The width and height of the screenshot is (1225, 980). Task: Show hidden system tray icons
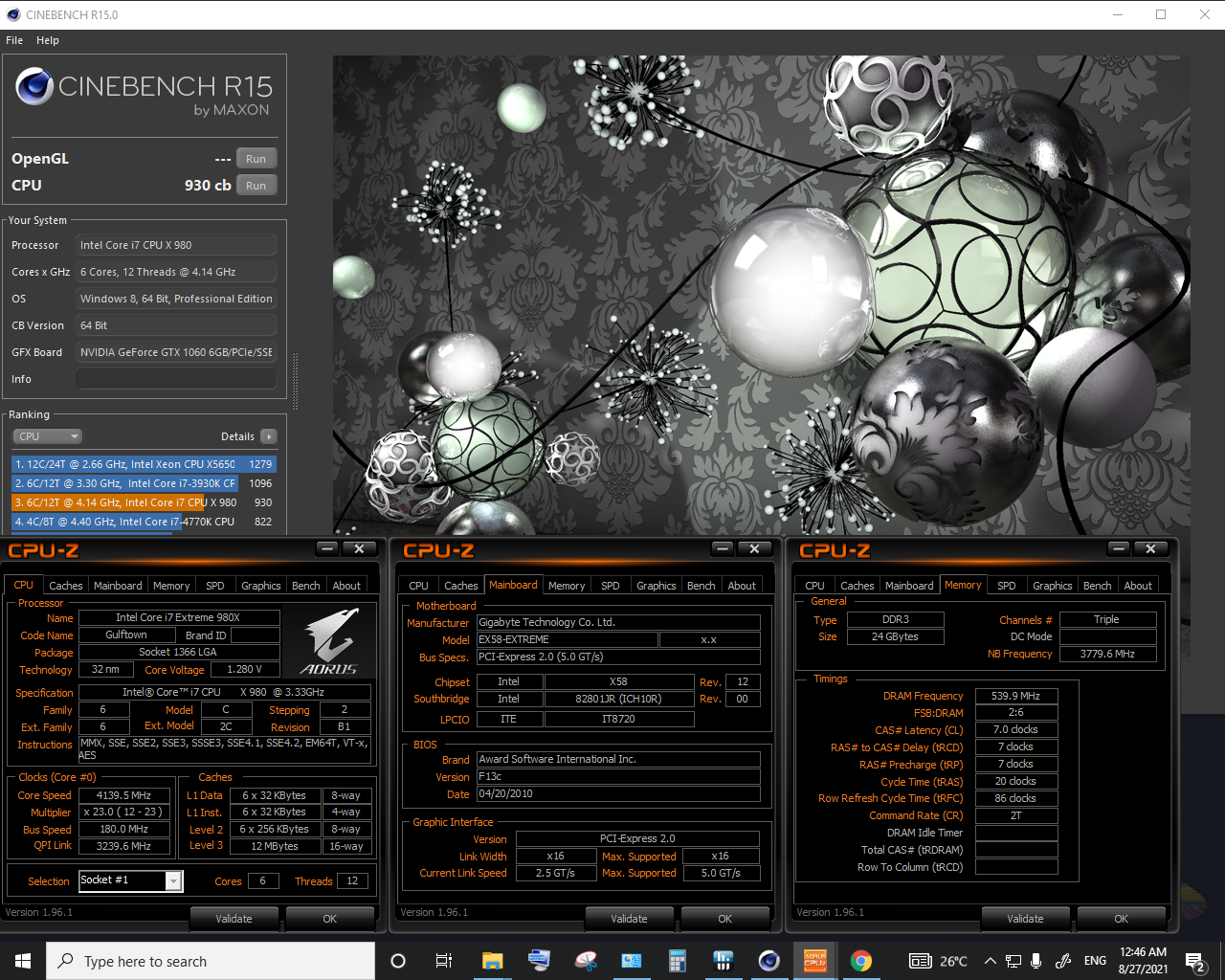click(x=991, y=961)
